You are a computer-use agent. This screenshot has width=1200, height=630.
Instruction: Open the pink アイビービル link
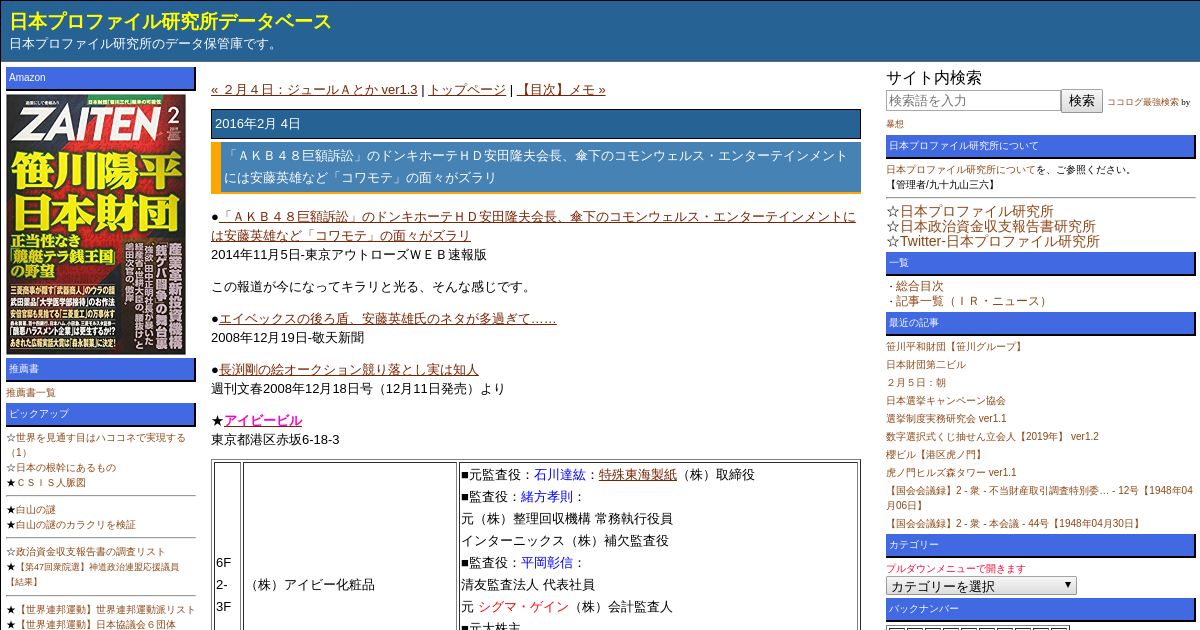[x=263, y=421]
